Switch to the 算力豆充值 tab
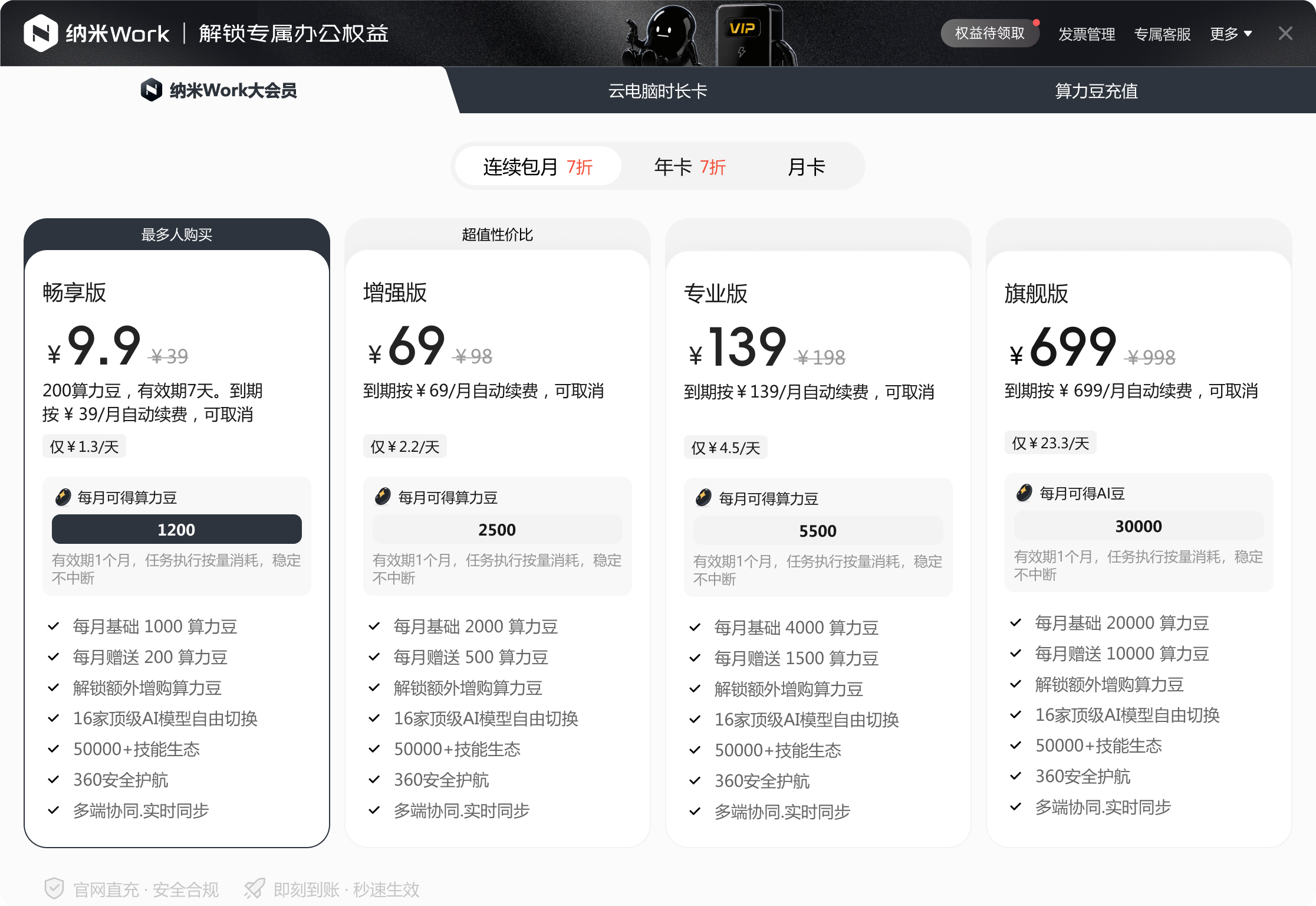 (1096, 91)
